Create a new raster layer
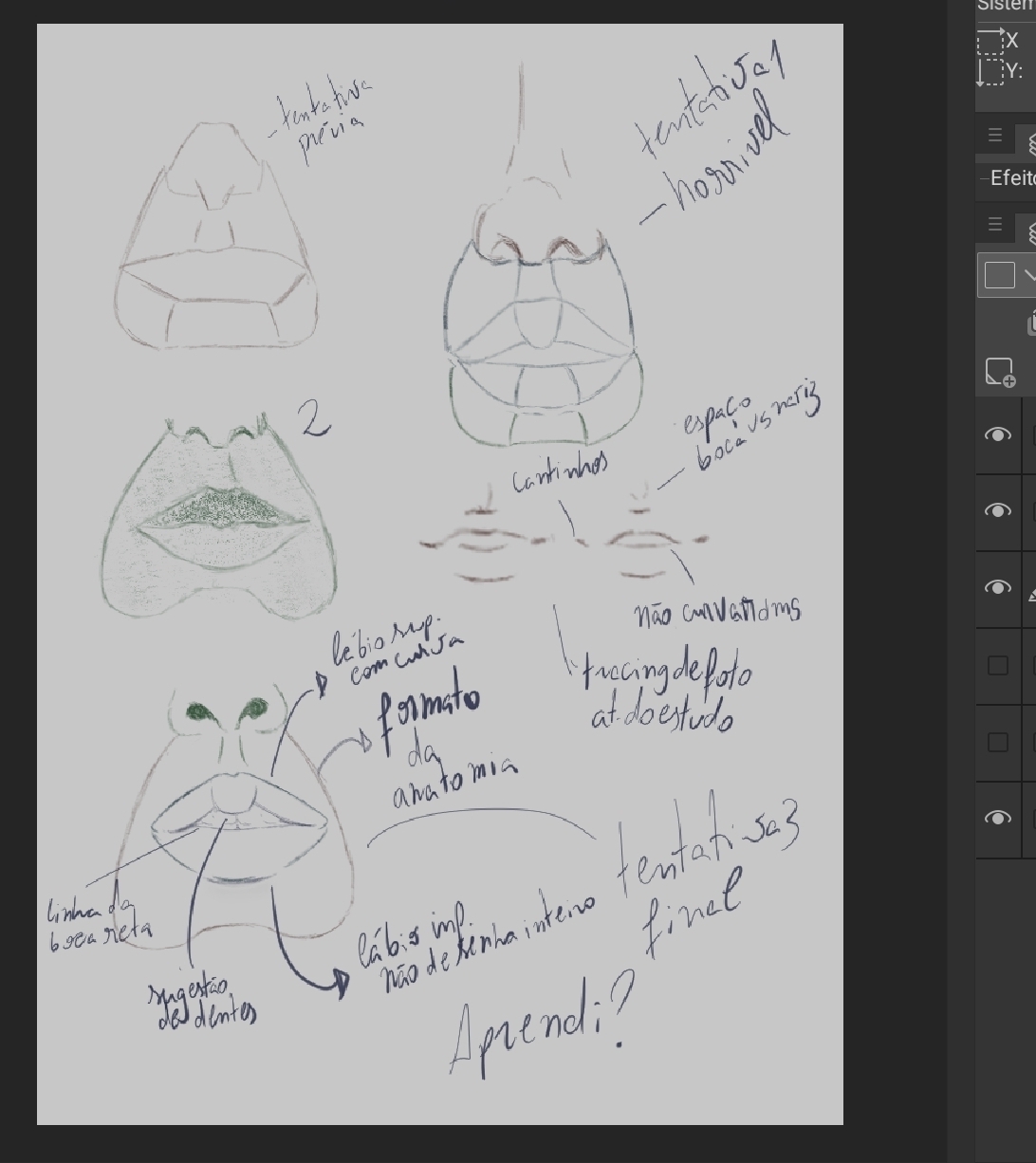The height and width of the screenshot is (1163, 1036). pyautogui.click(x=1000, y=372)
